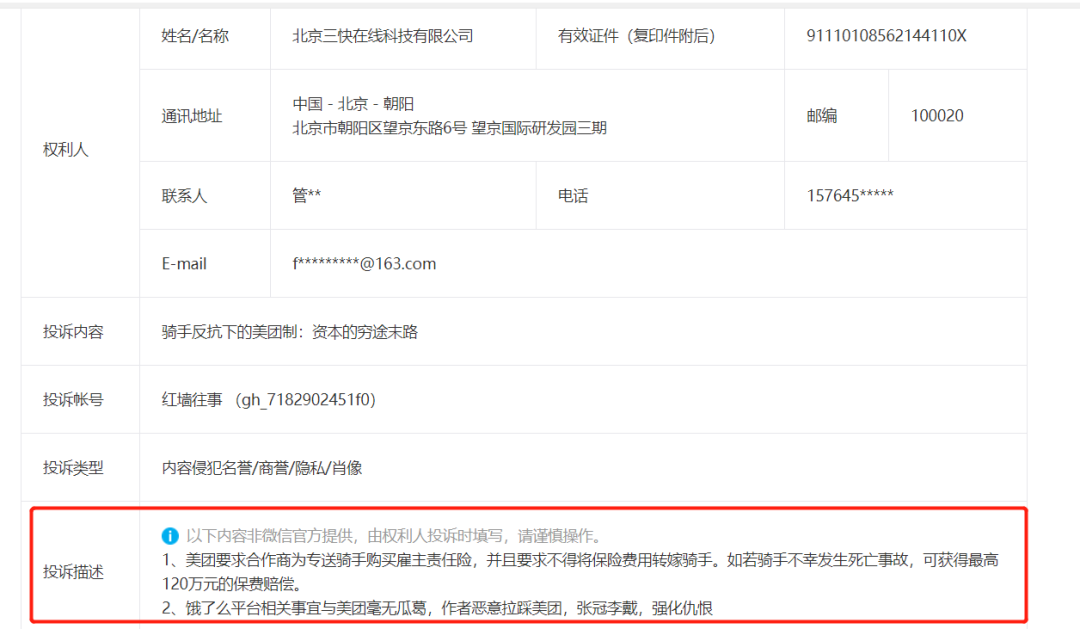1080x629 pixels.
Task: Click the 投诉类型 row label
Action: click(x=73, y=468)
